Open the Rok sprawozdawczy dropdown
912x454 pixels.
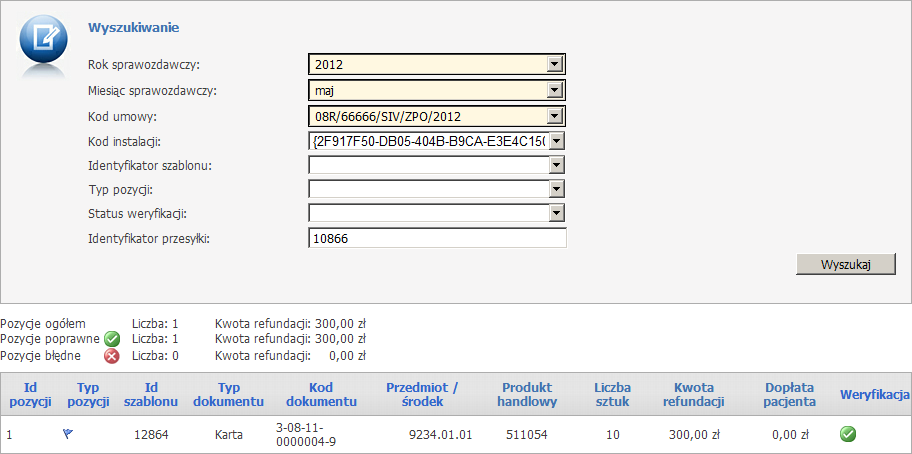(x=556, y=65)
